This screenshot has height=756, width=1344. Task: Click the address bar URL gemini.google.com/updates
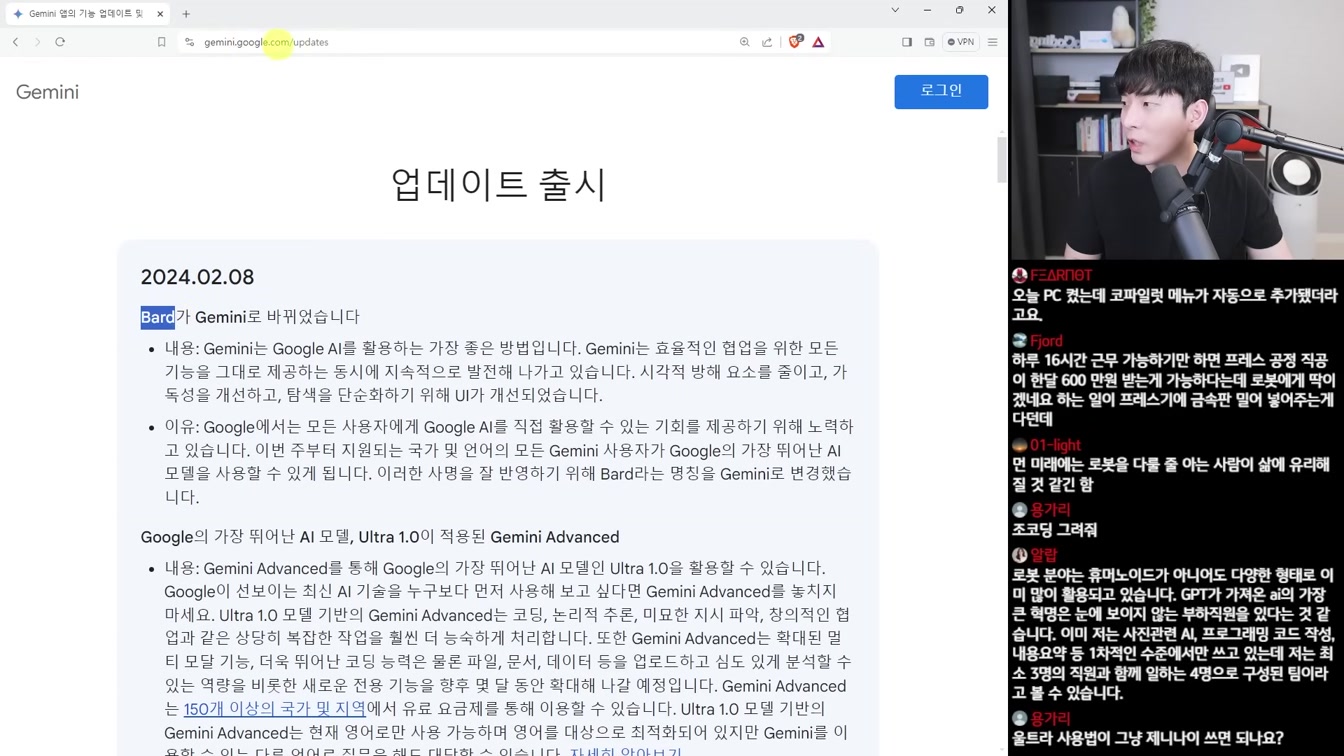[x=266, y=42]
